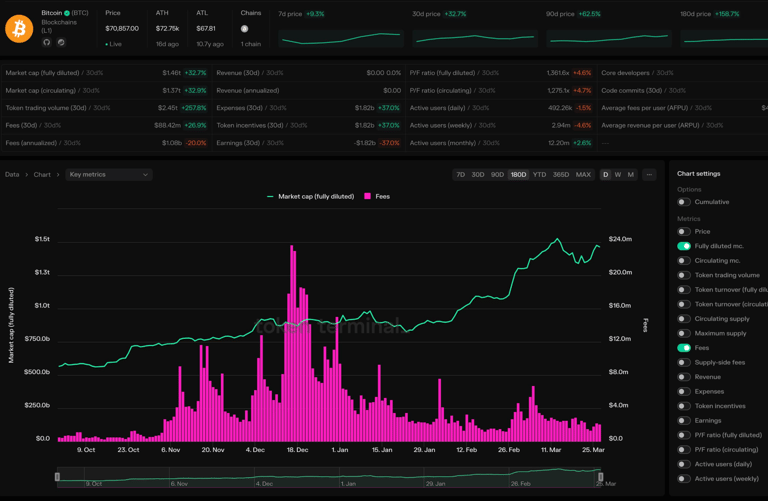Enable the Supply-side fees toggle
This screenshot has height=501, width=768.
tap(684, 362)
